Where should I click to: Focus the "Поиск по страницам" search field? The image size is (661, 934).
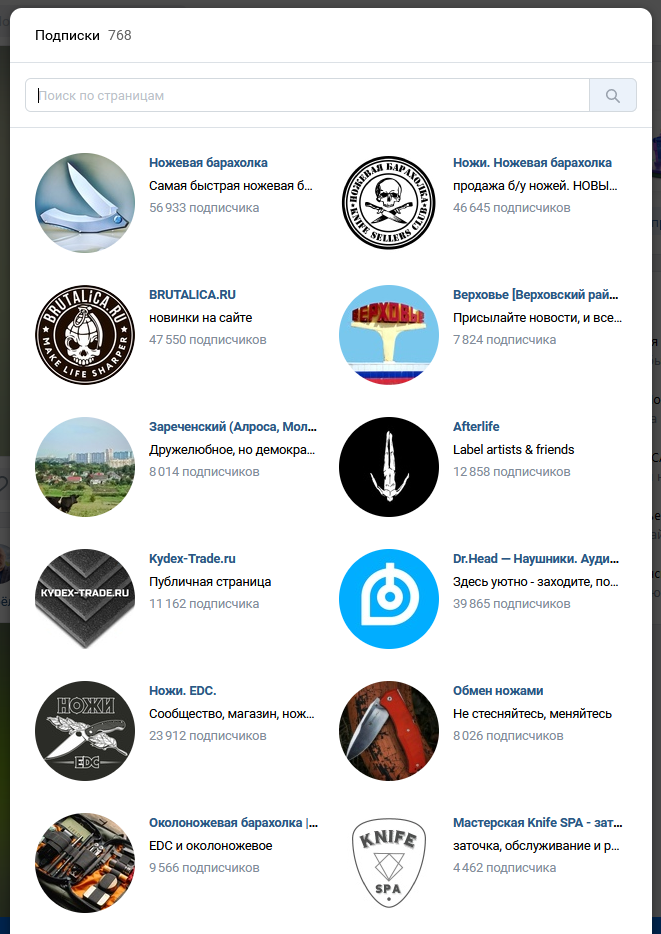(307, 95)
